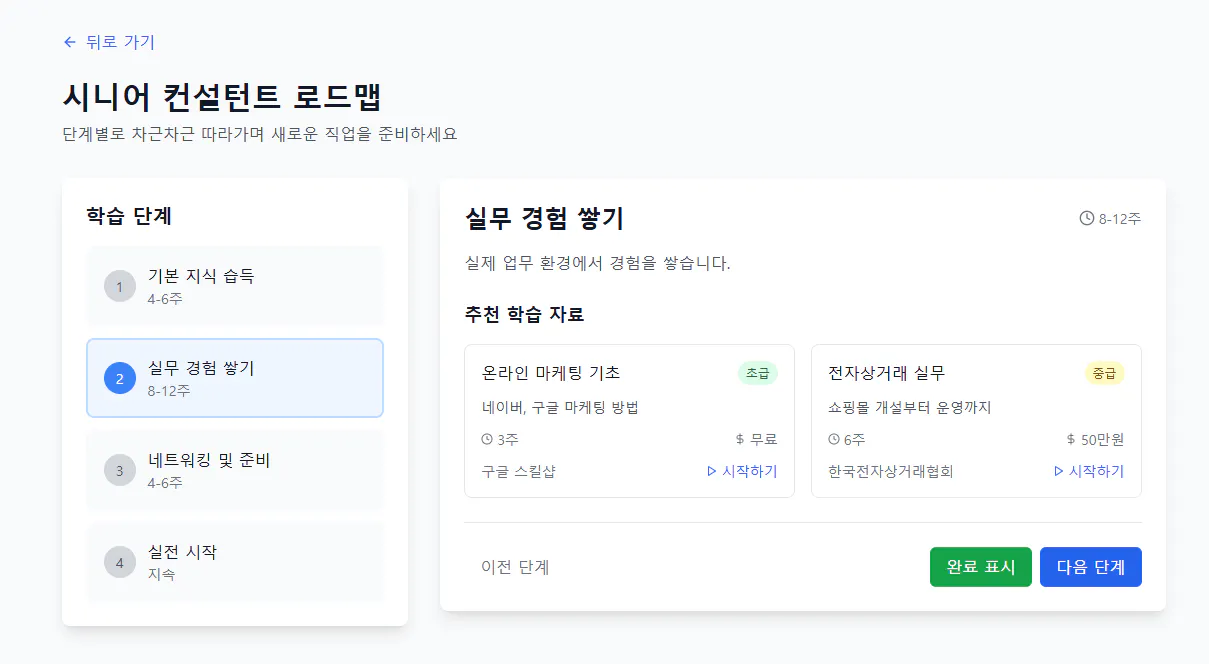
Task: Click dollar icon beside 50만원
Action: coord(1071,439)
